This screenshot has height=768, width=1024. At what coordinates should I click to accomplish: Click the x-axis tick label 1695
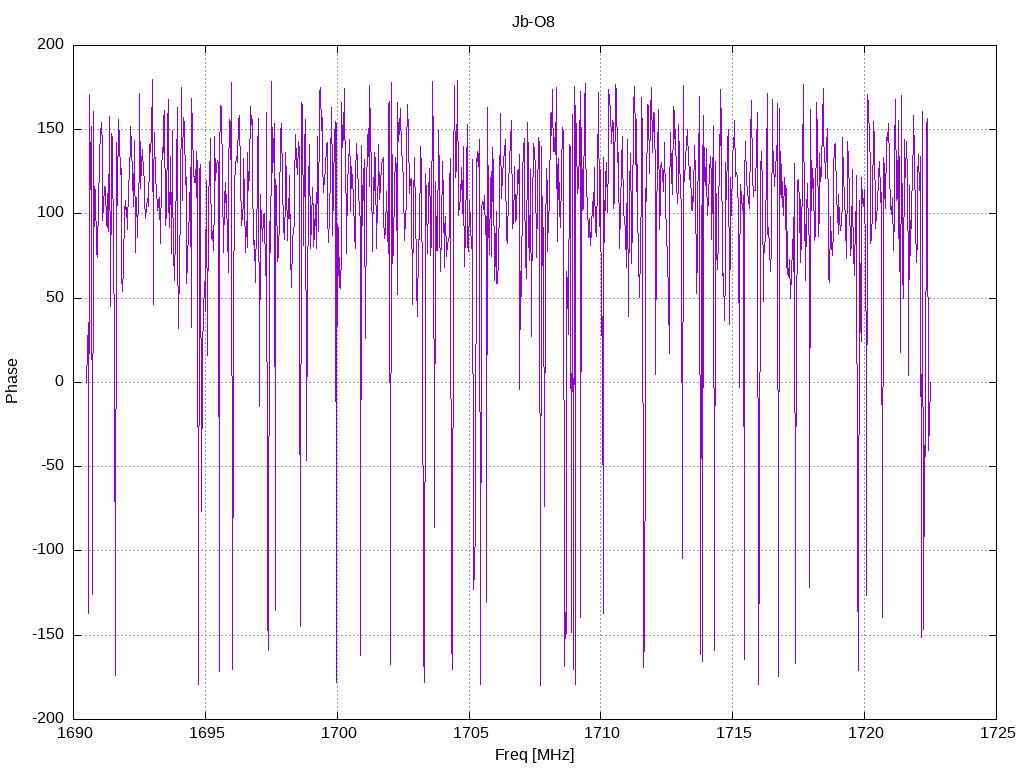coord(207,733)
